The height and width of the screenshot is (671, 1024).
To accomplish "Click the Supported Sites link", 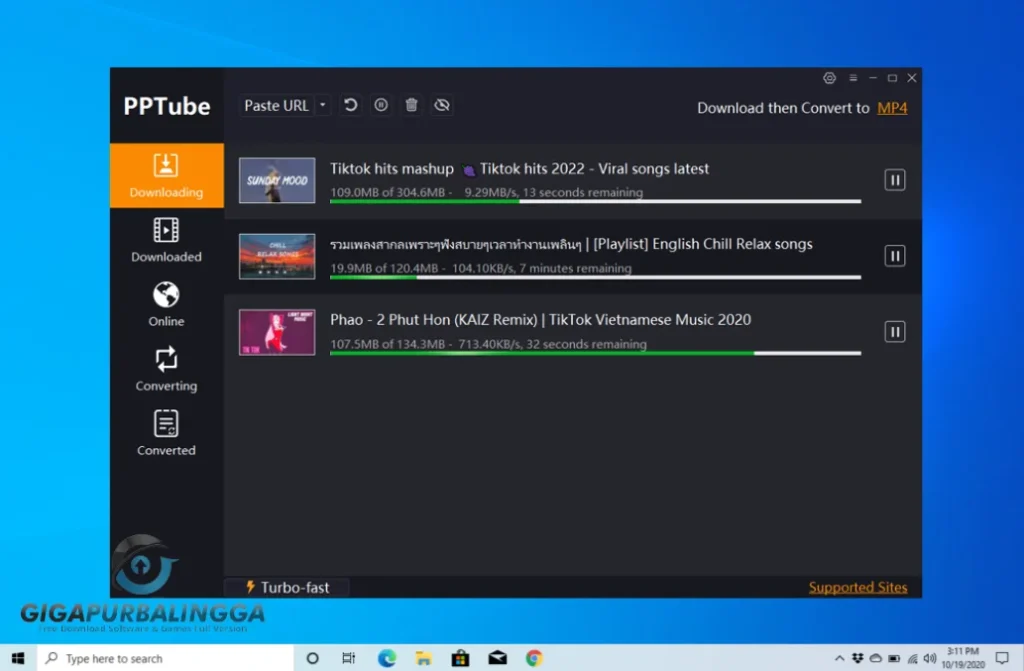I will tap(857, 587).
